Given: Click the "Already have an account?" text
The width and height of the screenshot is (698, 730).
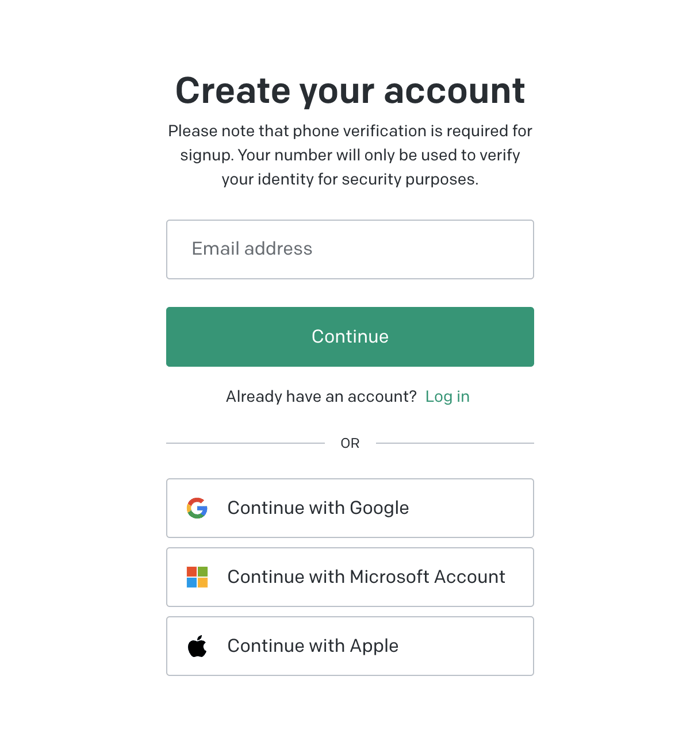Looking at the screenshot, I should [x=321, y=396].
